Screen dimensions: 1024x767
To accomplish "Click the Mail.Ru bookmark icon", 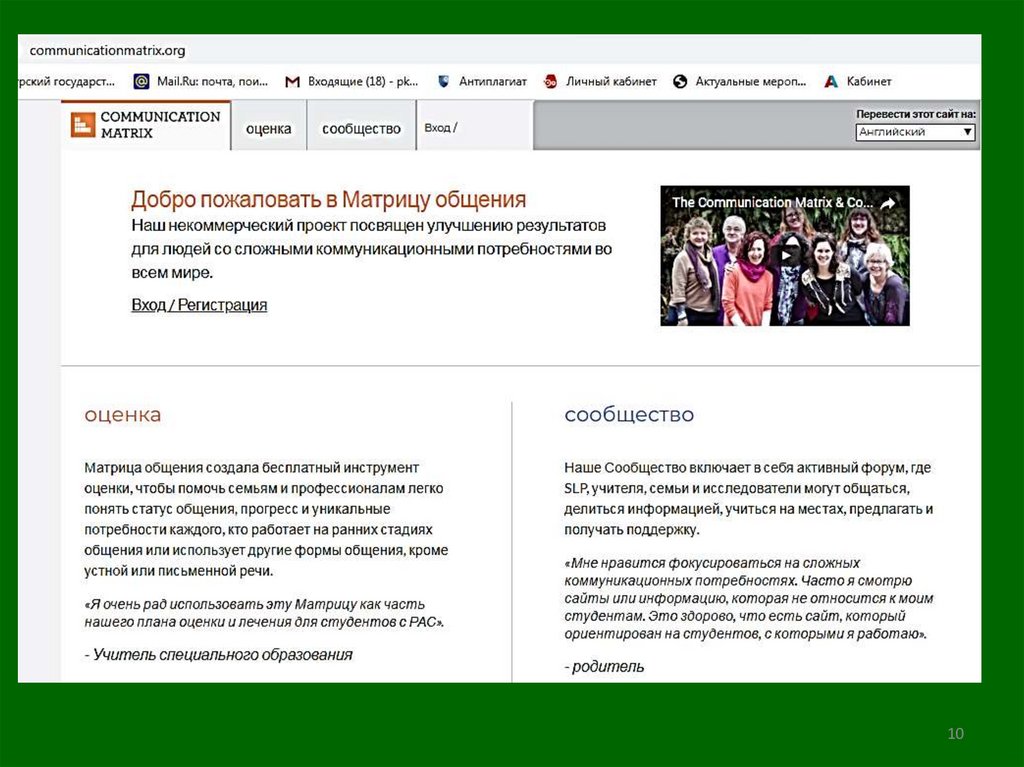I will [142, 82].
